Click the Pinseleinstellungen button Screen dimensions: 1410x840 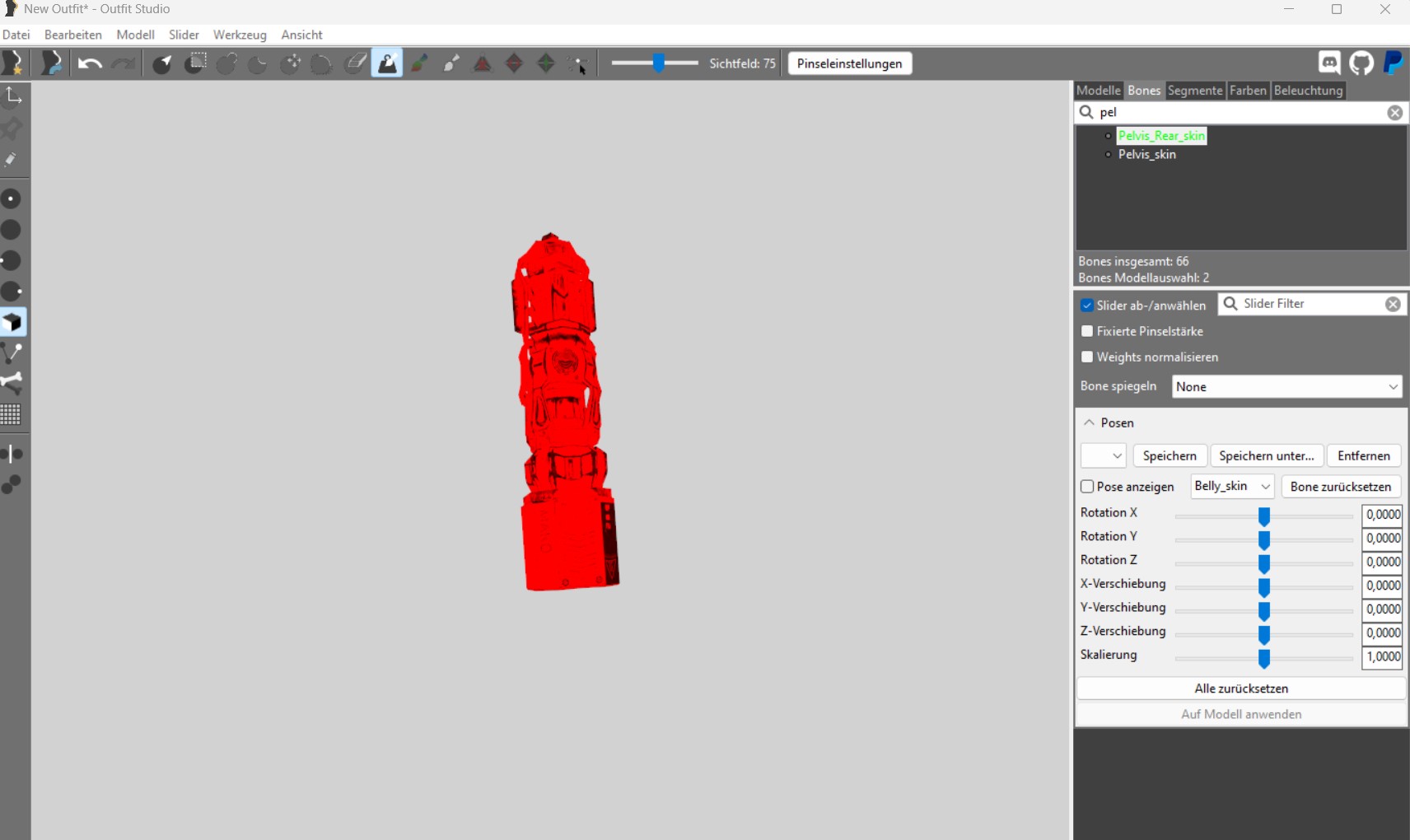point(849,63)
